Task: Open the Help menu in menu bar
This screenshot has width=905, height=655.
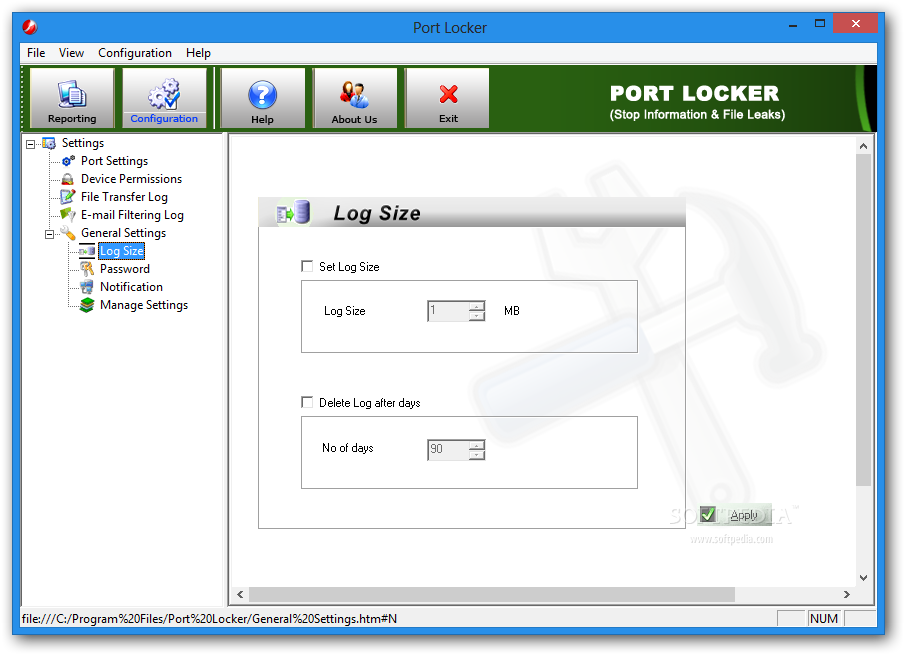Action: click(198, 53)
